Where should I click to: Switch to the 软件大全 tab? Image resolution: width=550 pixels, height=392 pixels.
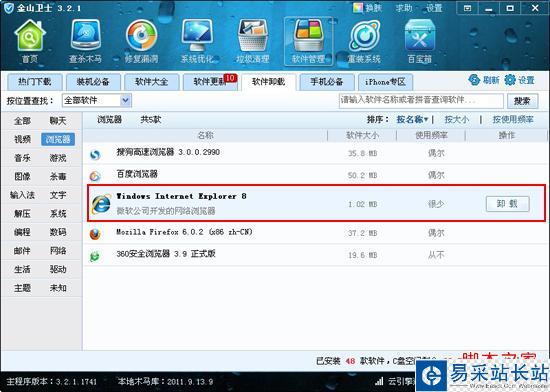[152, 82]
